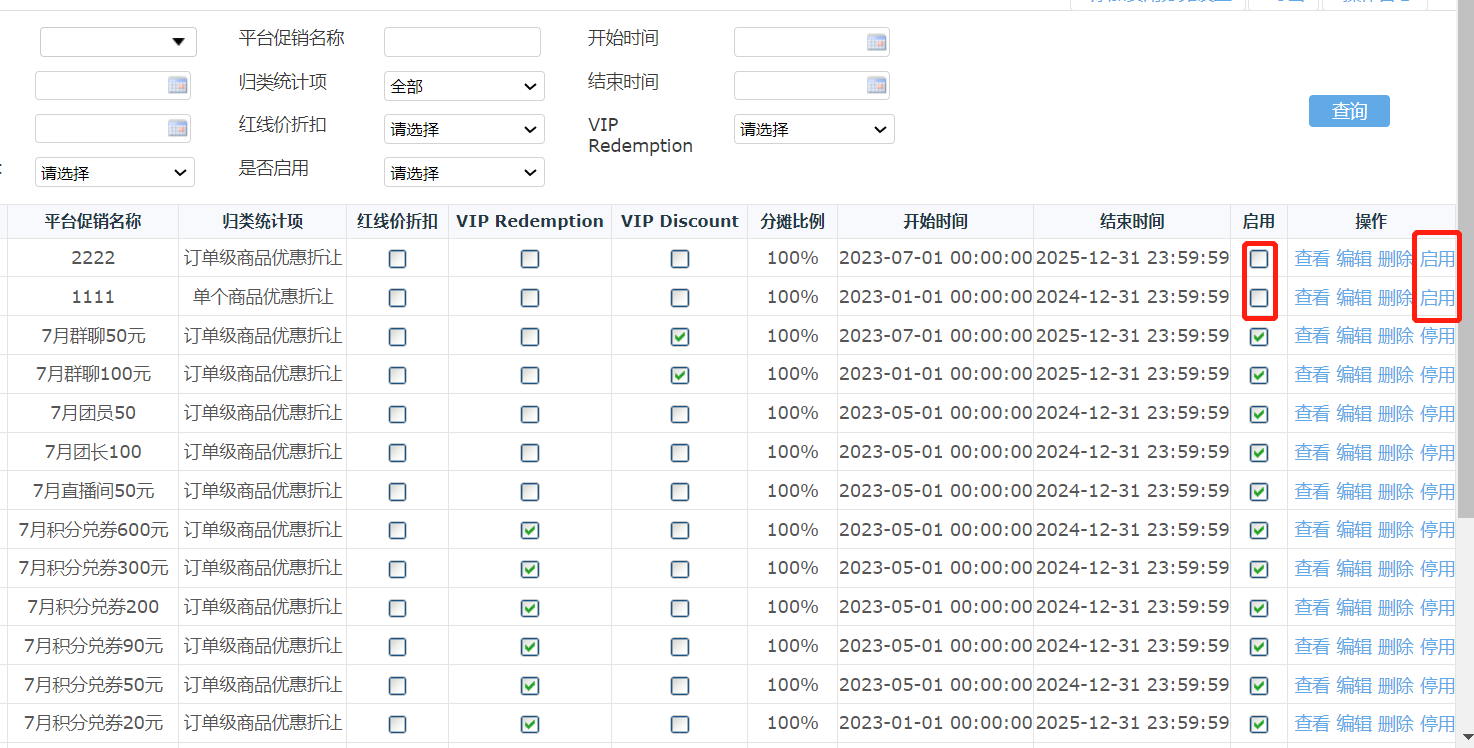Expand the 归类统计项 dropdown showing 全部

tap(464, 86)
